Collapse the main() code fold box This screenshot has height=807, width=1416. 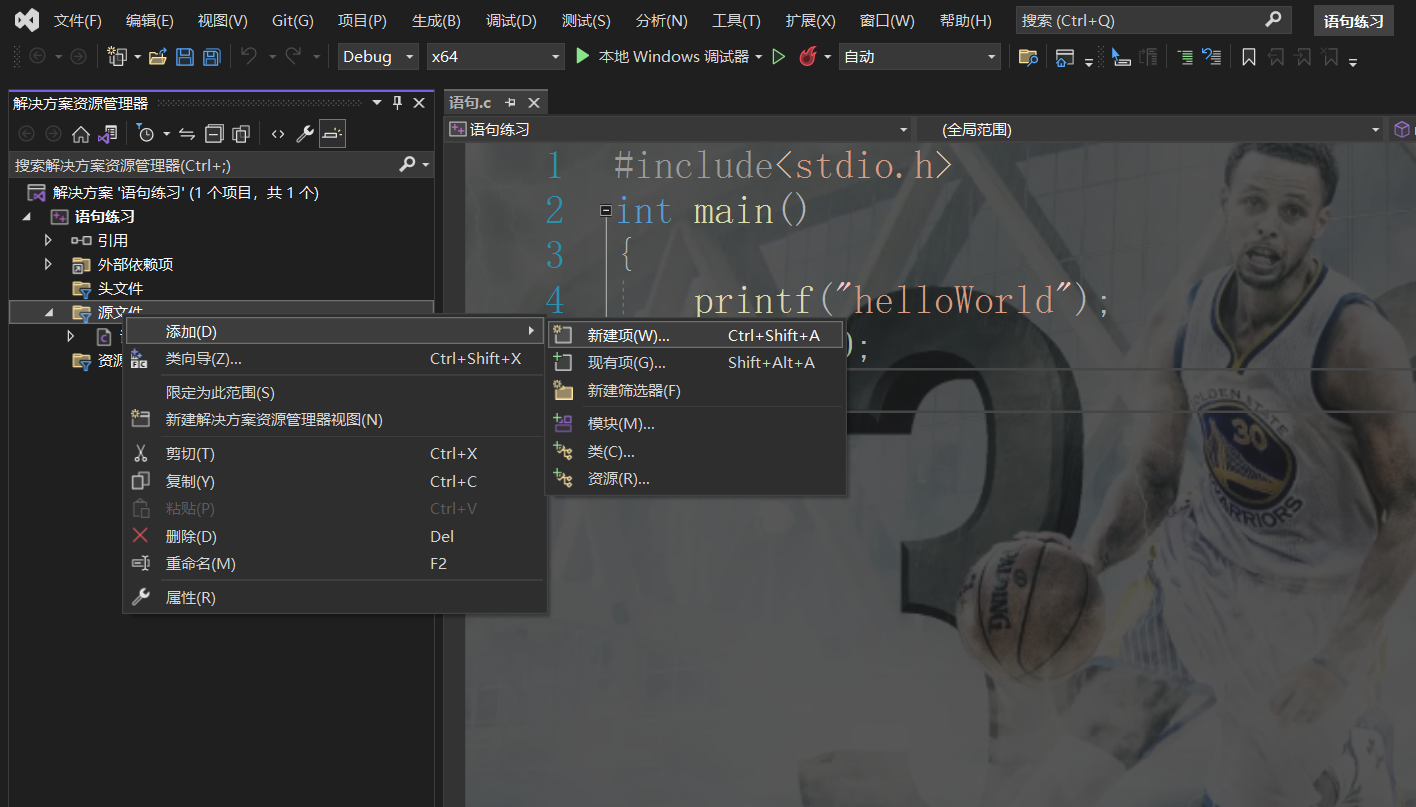(x=605, y=211)
